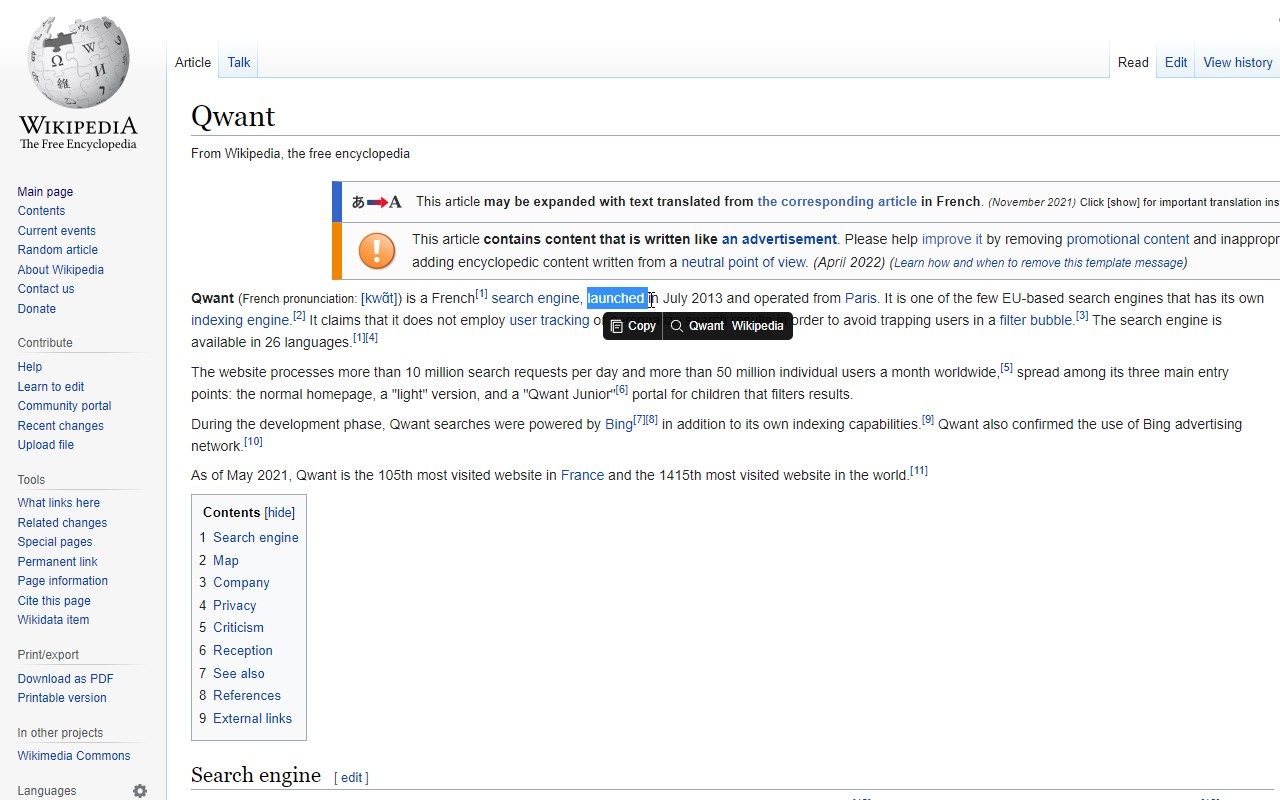This screenshot has height=800, width=1280.
Task: Hide the Contents table
Action: click(279, 513)
